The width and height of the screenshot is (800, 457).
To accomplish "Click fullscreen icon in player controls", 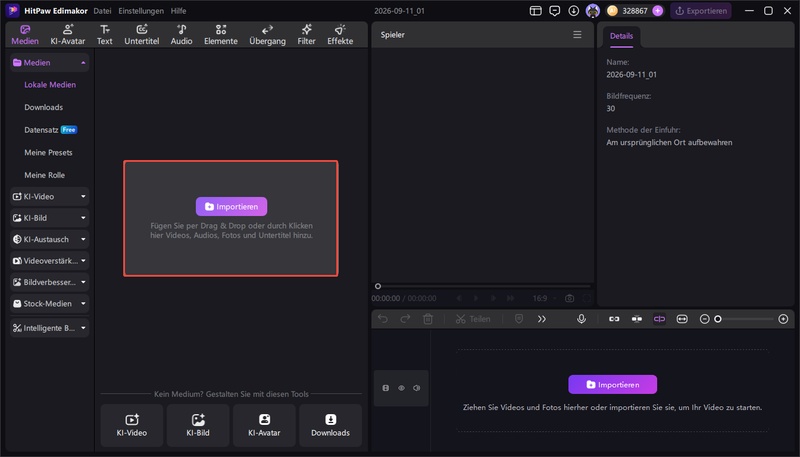I will tap(587, 298).
